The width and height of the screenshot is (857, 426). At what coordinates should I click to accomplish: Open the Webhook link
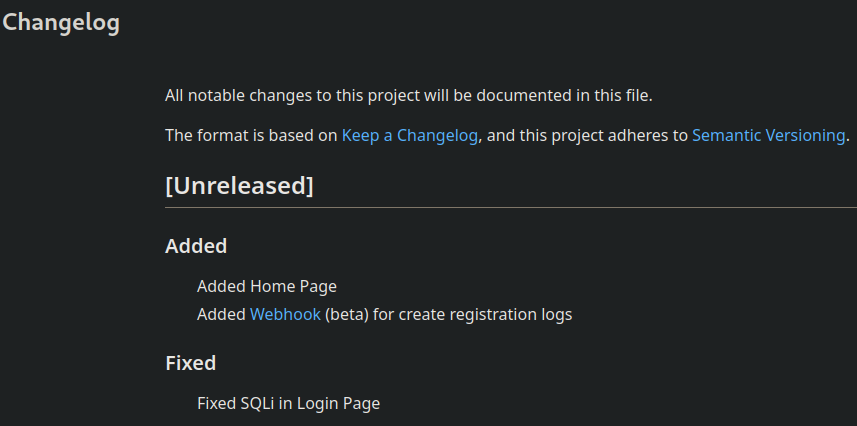pyautogui.click(x=285, y=314)
